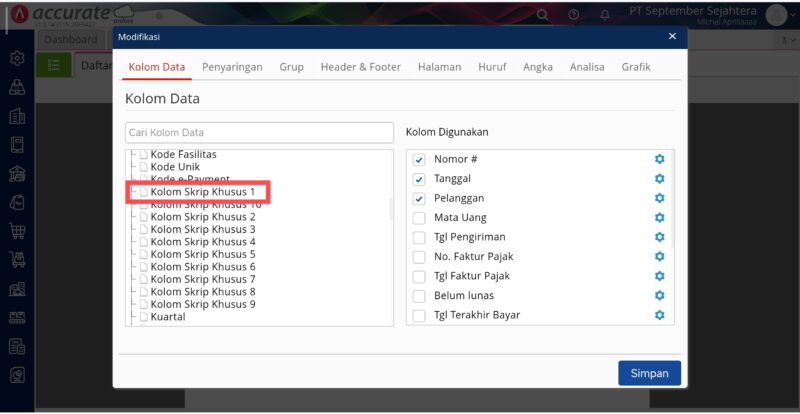This screenshot has height=414, width=800.
Task: Click the search magnifier in top bar
Action: click(x=543, y=15)
